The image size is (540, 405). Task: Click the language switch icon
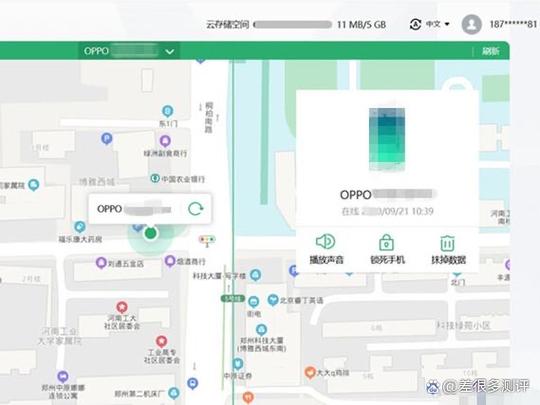(415, 24)
